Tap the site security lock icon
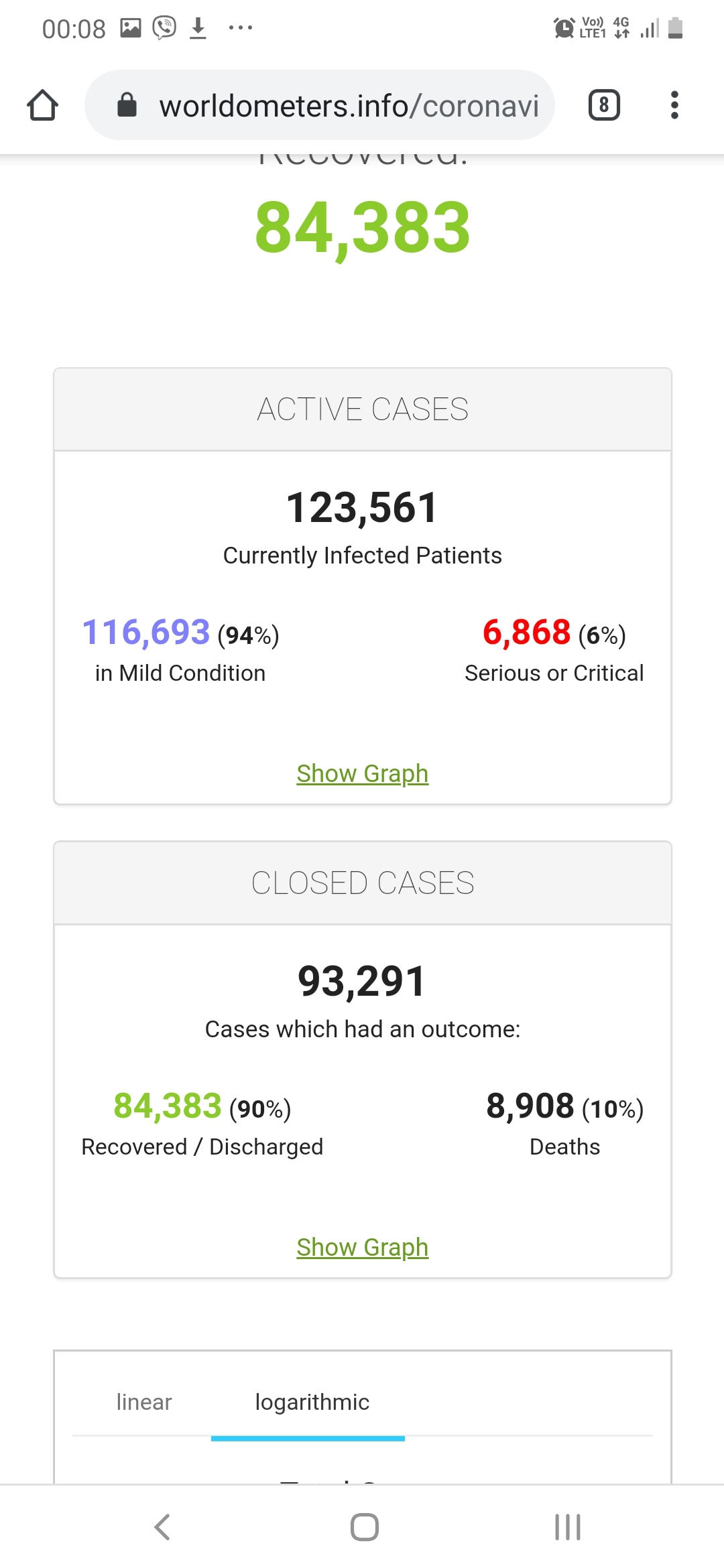The height and width of the screenshot is (1568, 724). [127, 105]
